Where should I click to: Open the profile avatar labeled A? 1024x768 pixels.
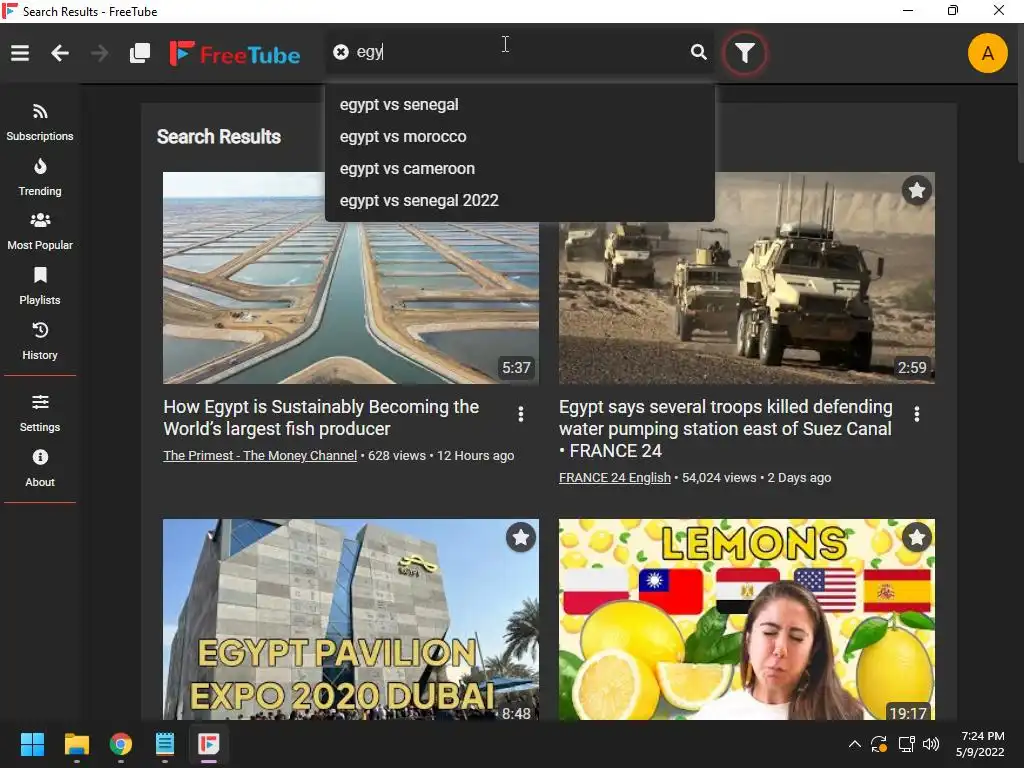pyautogui.click(x=987, y=53)
